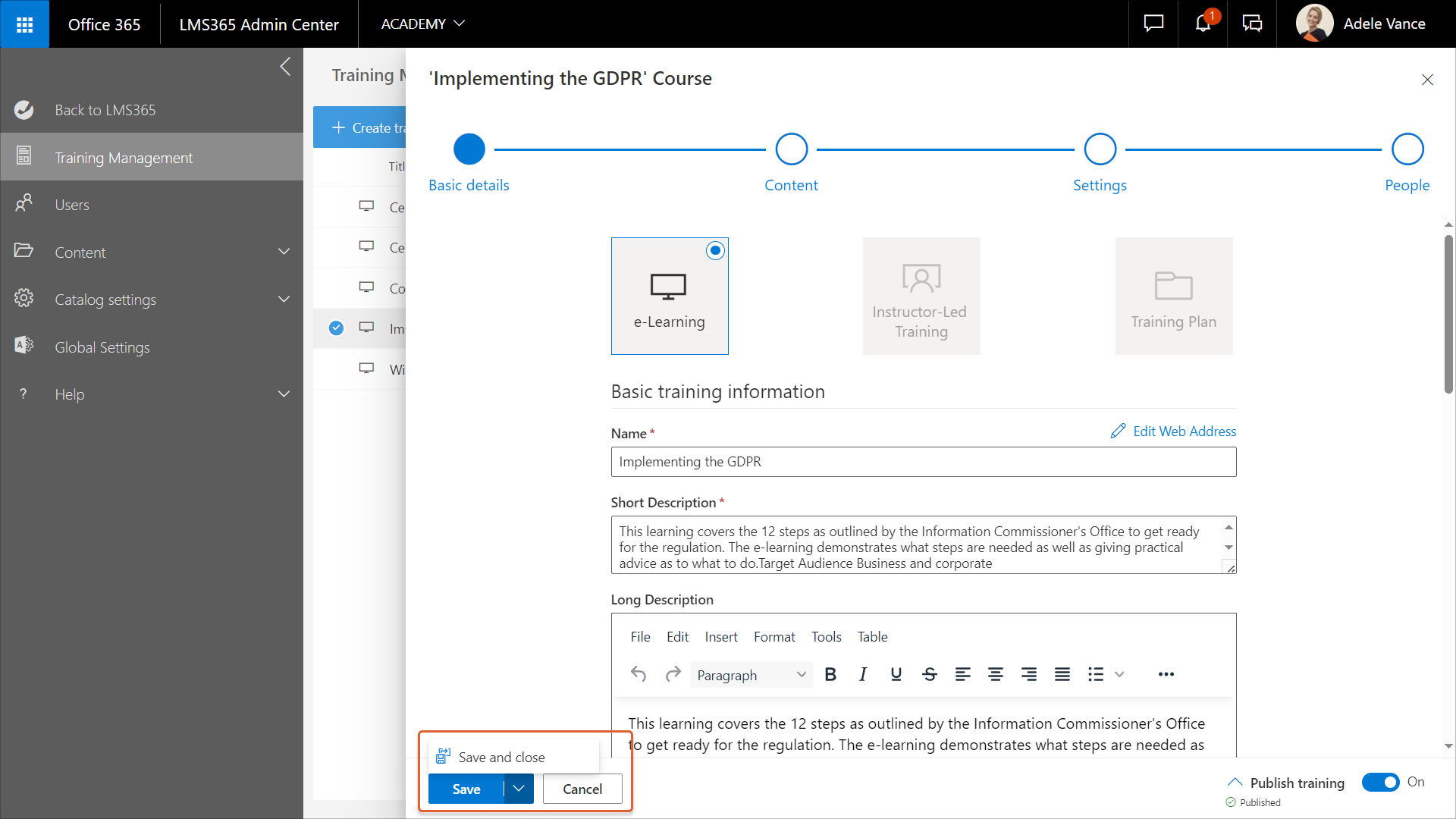1456x819 pixels.
Task: Apply strikethrough formatting in editor
Action: (930, 674)
